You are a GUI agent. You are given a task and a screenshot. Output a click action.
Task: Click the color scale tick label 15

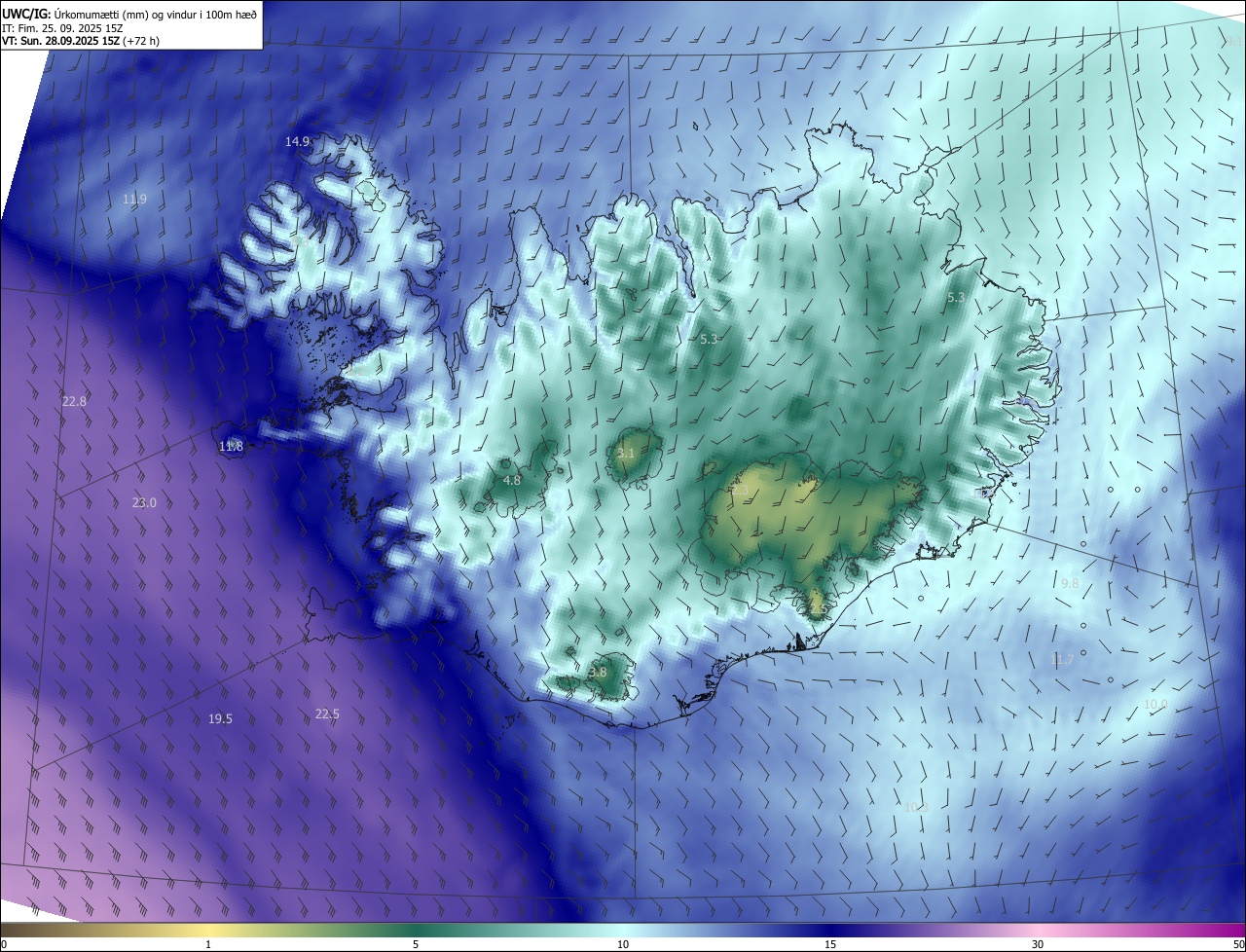pyautogui.click(x=830, y=944)
